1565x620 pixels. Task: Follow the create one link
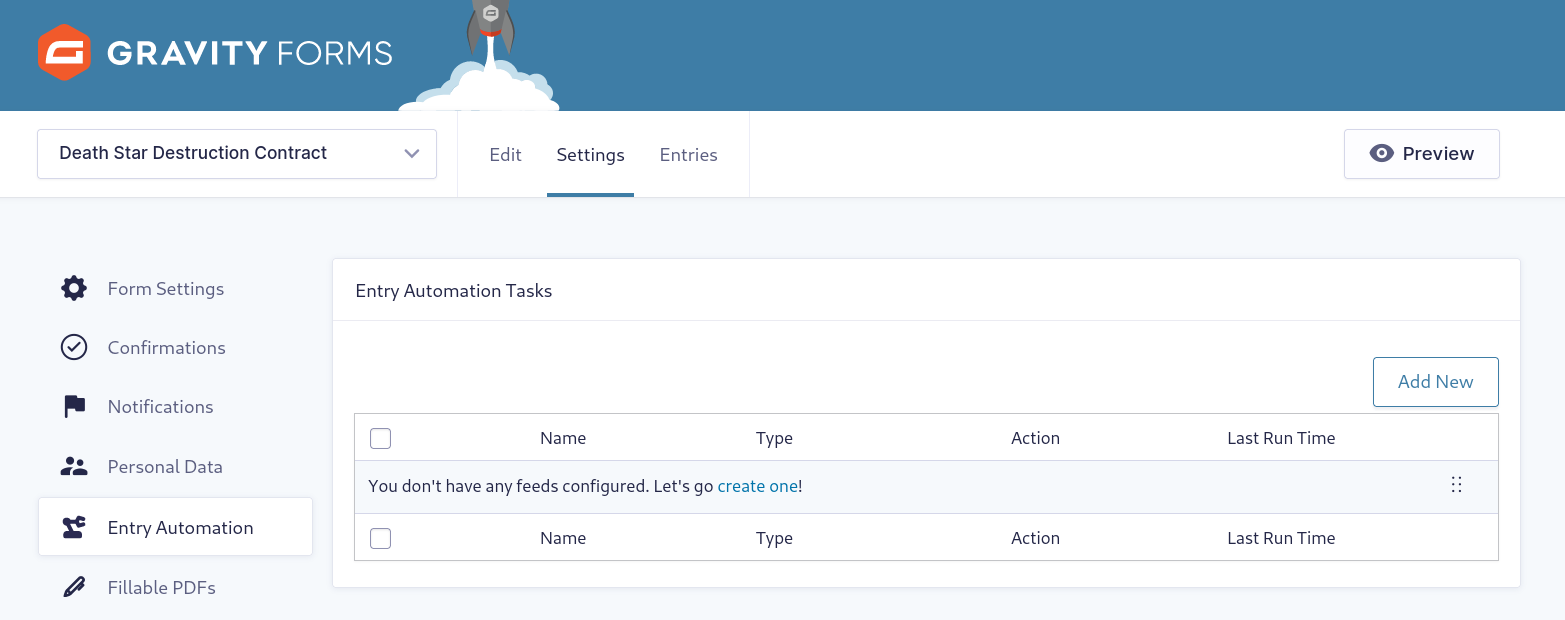coord(757,485)
